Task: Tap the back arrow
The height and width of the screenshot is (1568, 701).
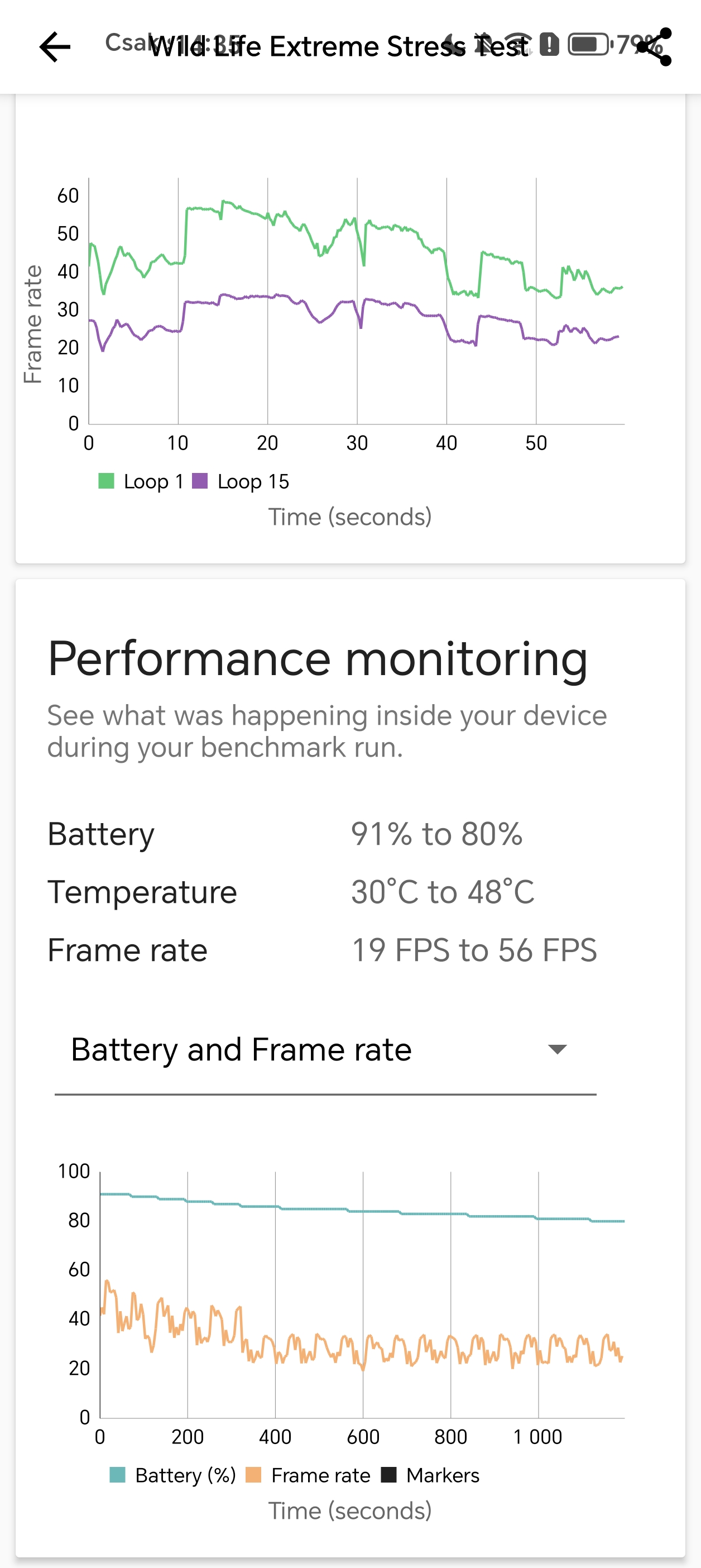Action: (x=55, y=47)
